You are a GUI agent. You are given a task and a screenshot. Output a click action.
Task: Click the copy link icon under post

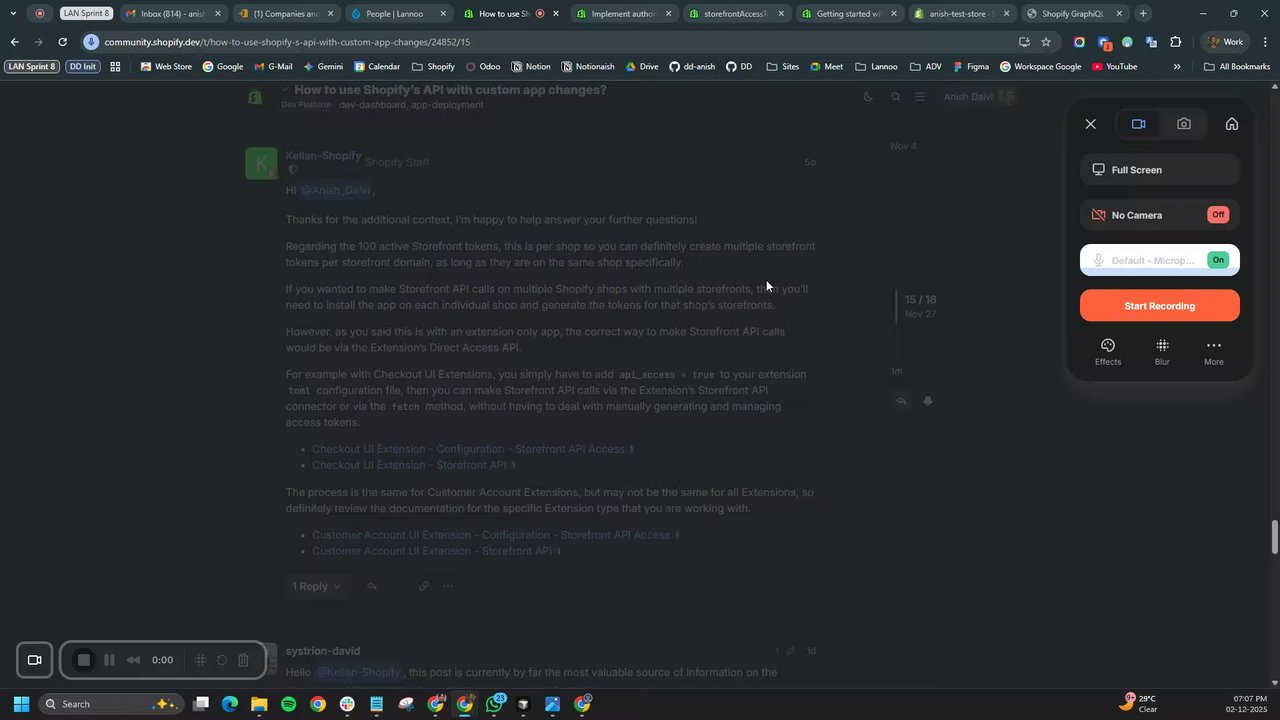[424, 587]
